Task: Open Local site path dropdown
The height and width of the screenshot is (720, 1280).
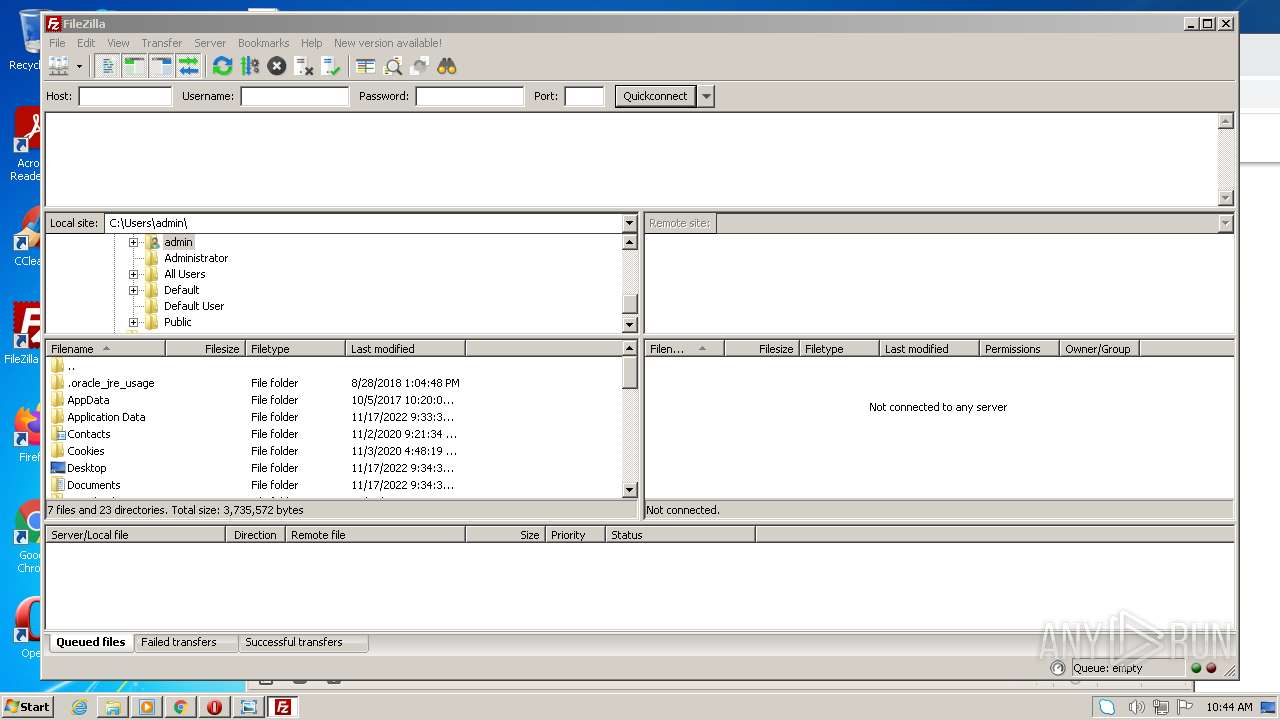Action: (x=629, y=223)
